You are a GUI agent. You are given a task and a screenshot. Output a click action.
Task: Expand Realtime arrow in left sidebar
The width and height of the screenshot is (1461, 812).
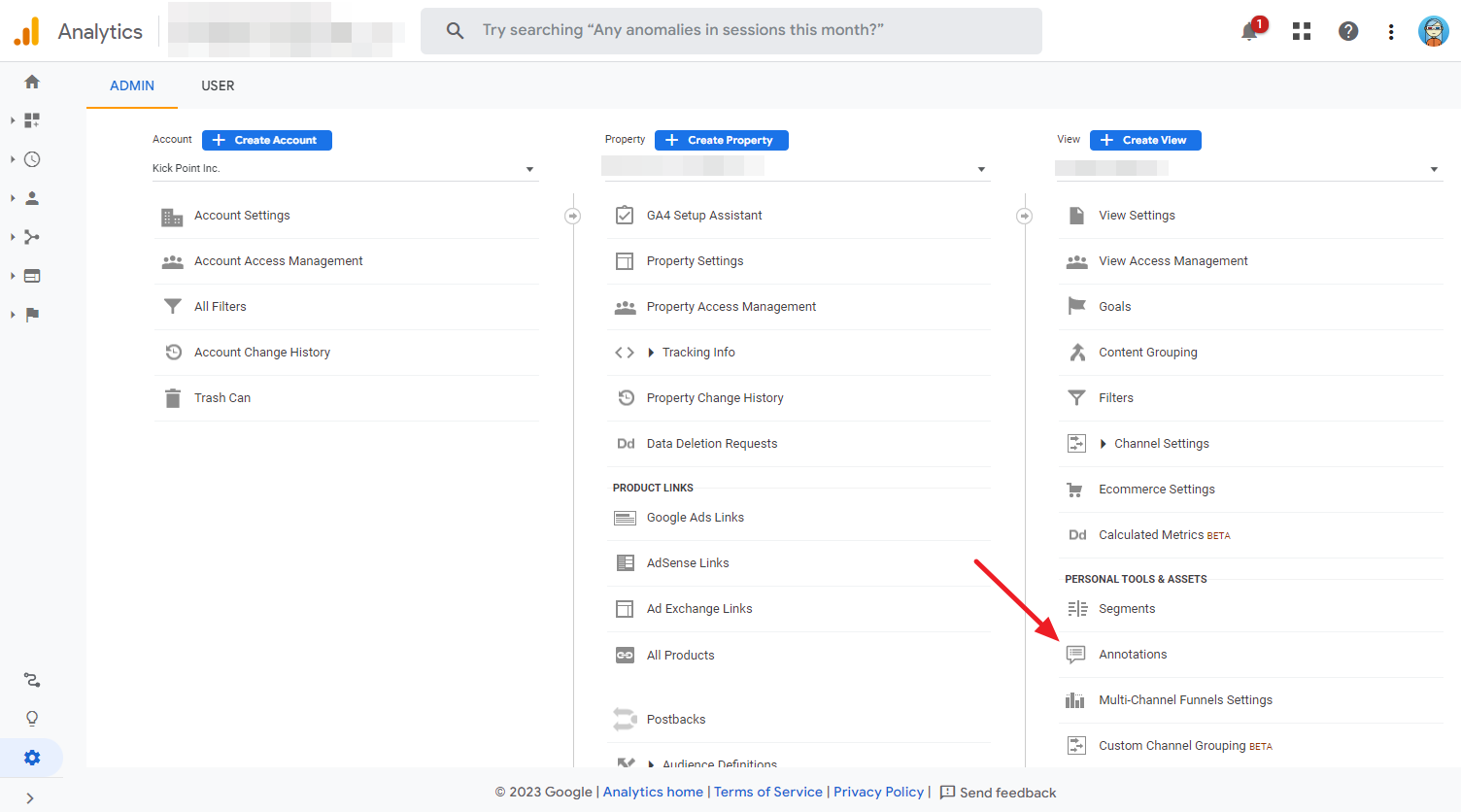[x=13, y=159]
